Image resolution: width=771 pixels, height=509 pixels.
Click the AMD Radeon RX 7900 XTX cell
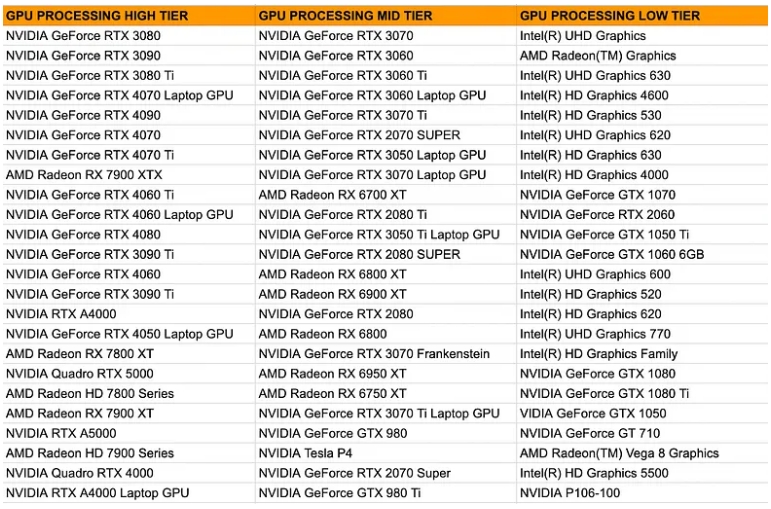[x=129, y=175]
